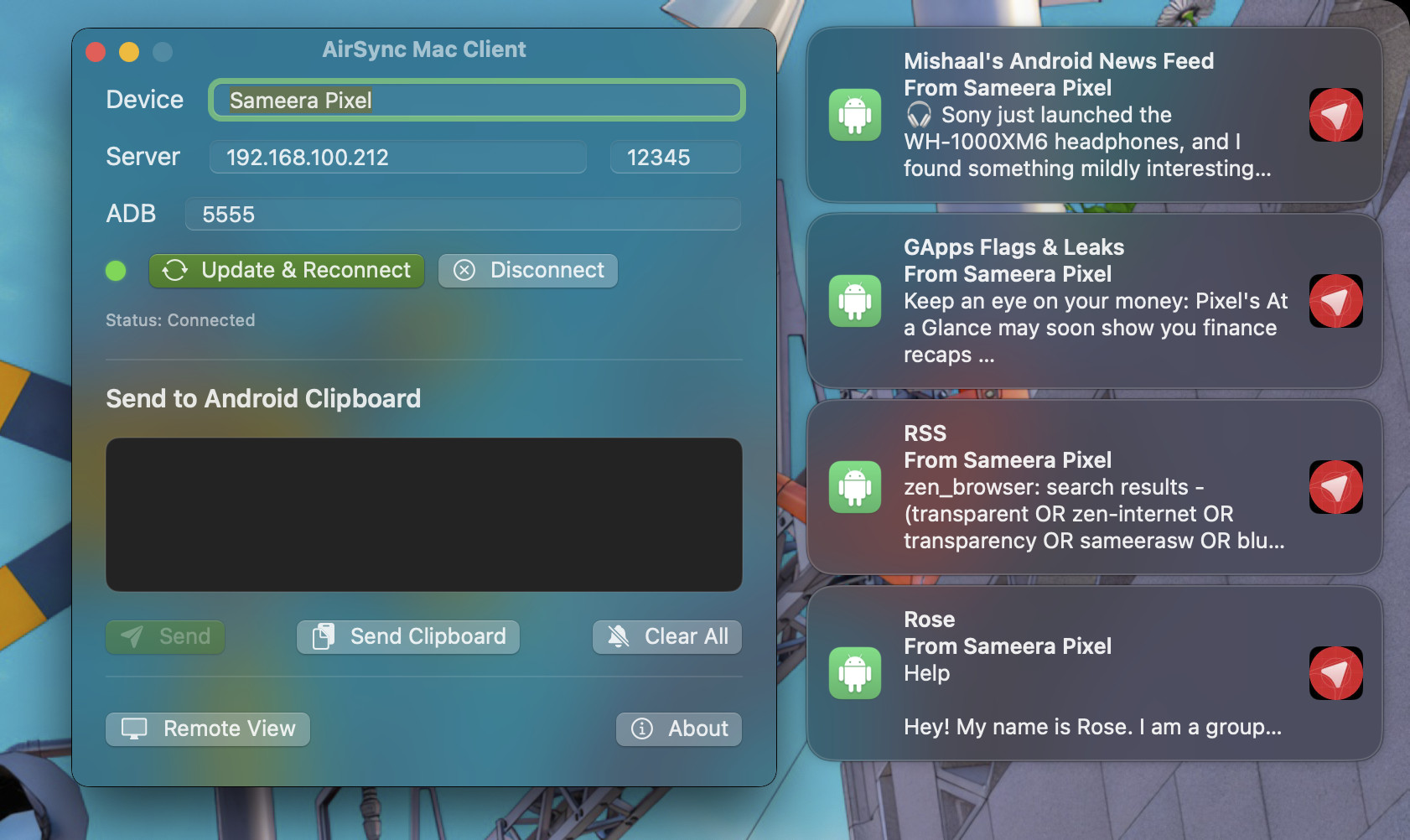Focus the Device name field

pos(477,101)
